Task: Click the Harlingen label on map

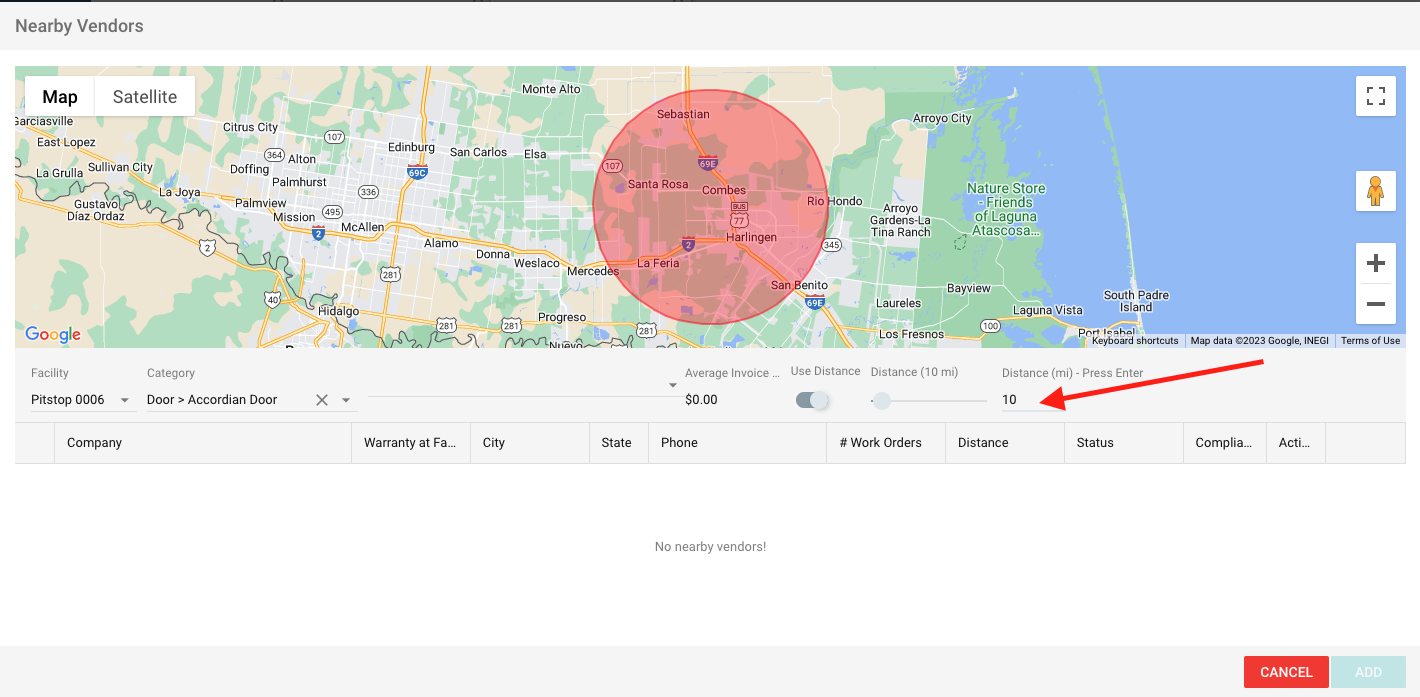Action: click(x=751, y=238)
